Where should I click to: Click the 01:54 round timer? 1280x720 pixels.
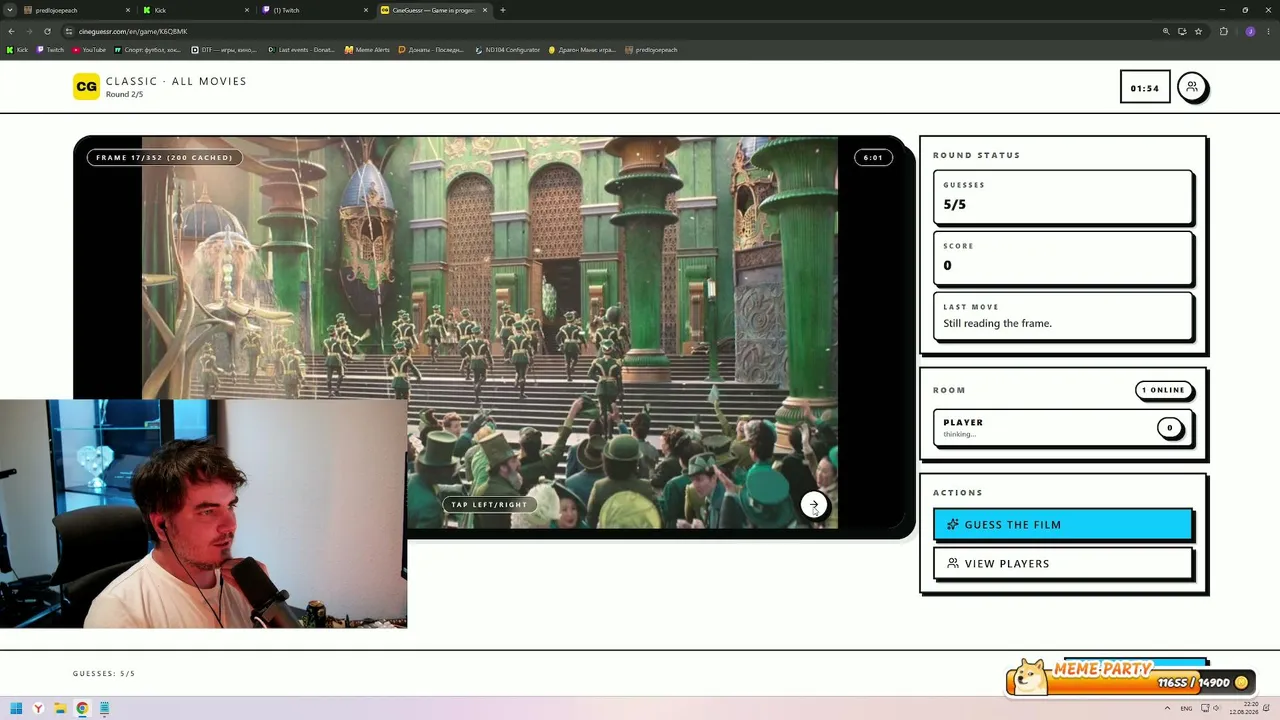[x=1144, y=87]
